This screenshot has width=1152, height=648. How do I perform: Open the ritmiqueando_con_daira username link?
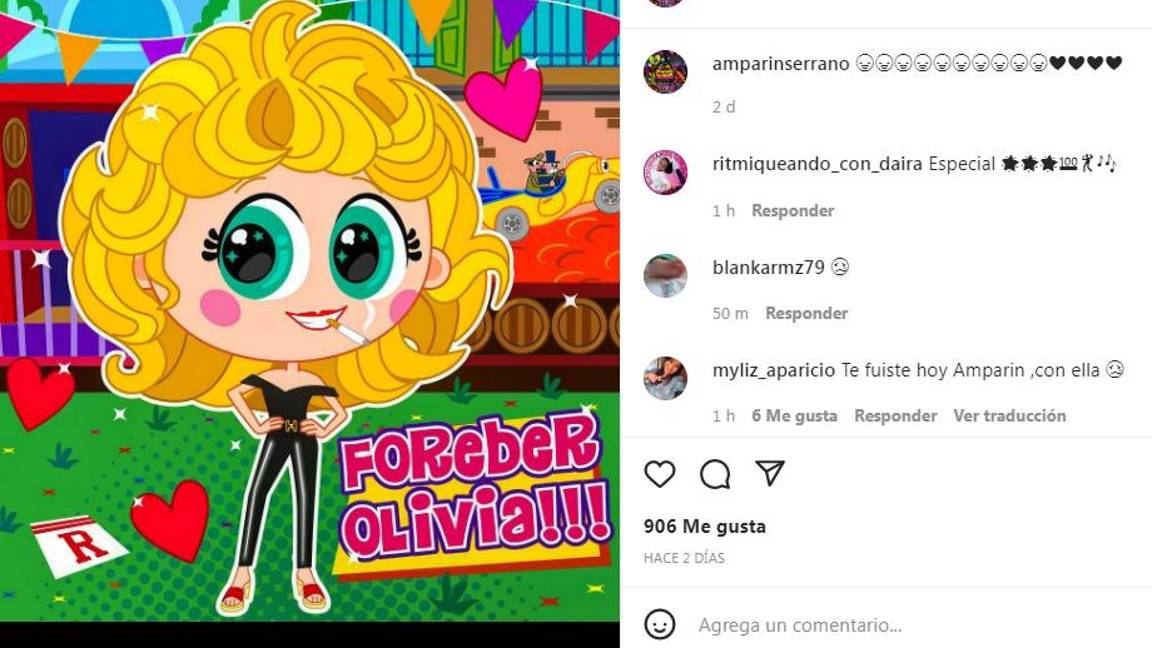[817, 164]
